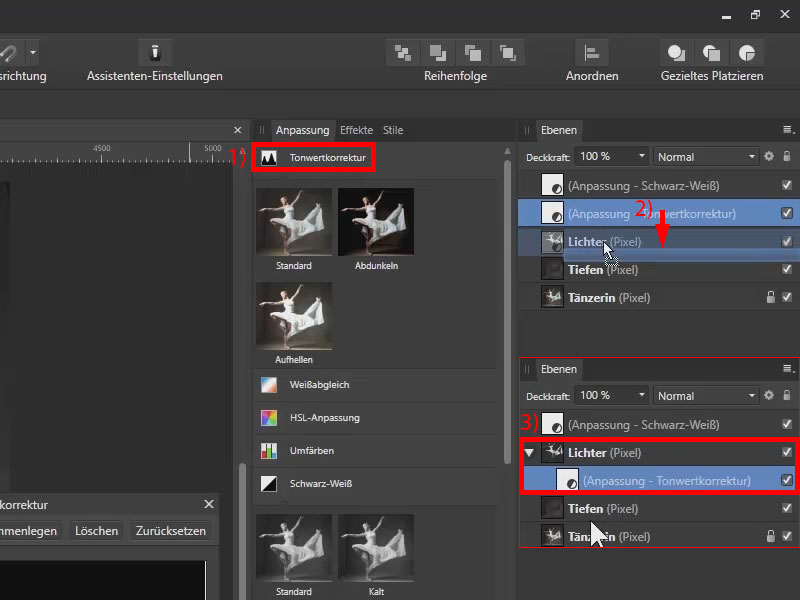
Task: Click third Gezieltes Platzieren icon
Action: point(747,53)
